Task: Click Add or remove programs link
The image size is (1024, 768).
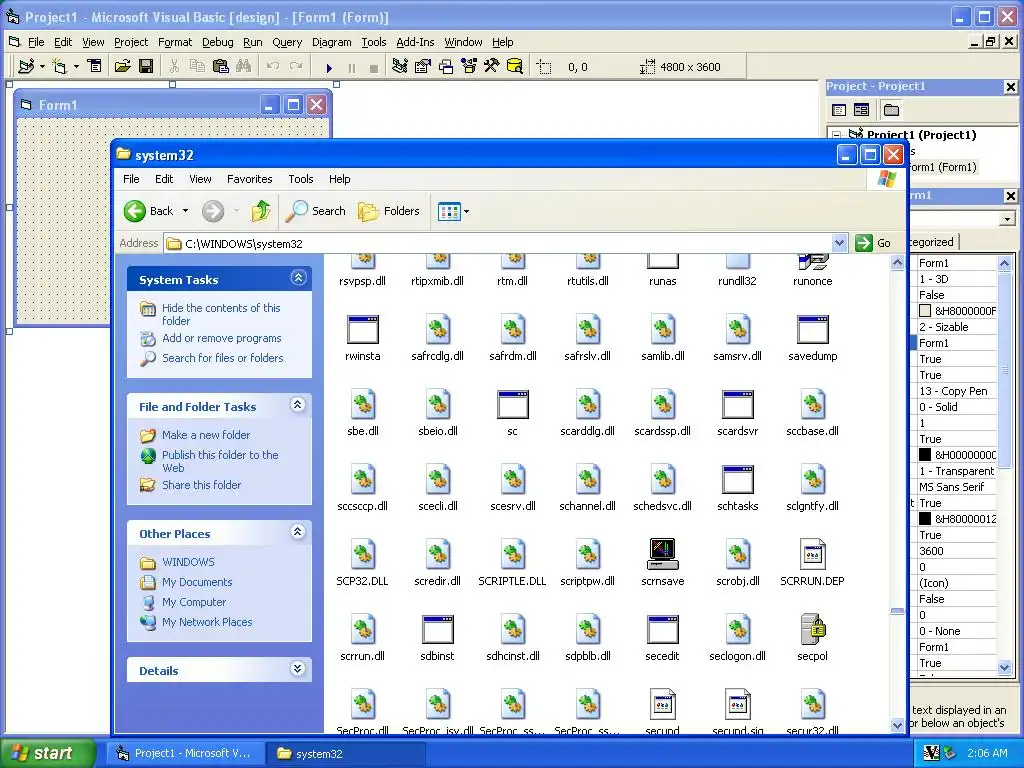Action: (221, 338)
